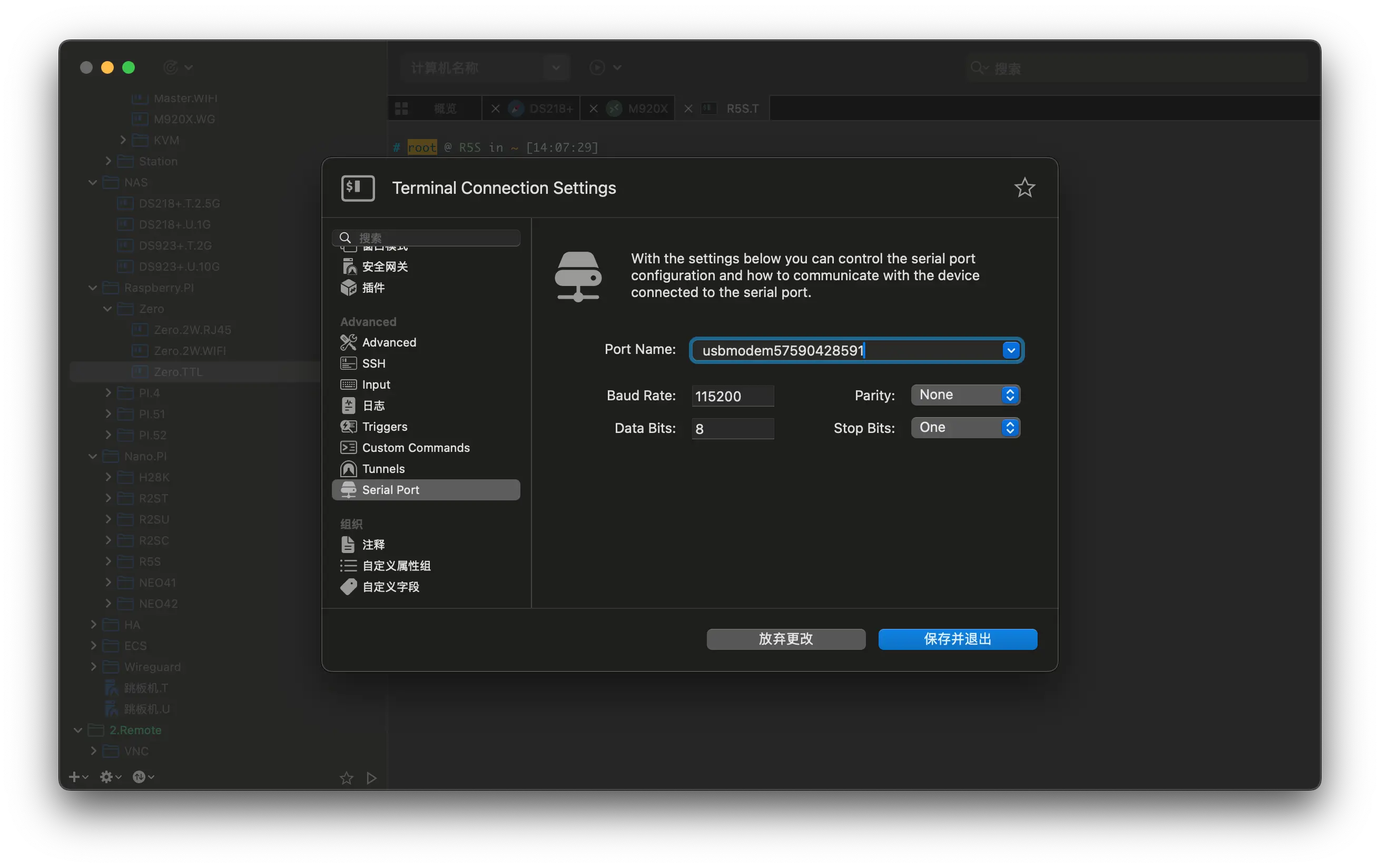Screen dimensions: 1380x868
Task: Click 保存并退出 to save and exit
Action: (957, 639)
